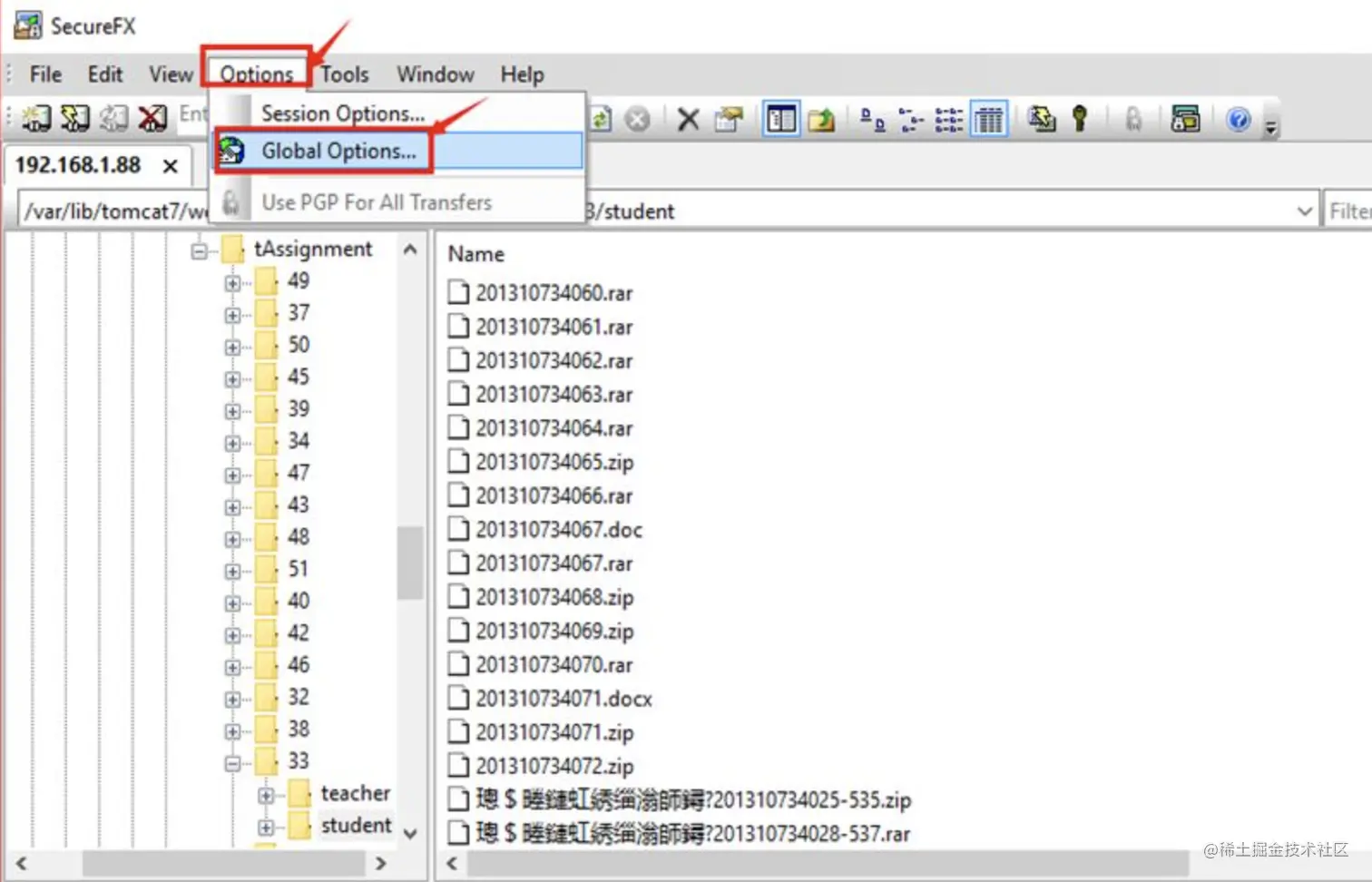The width and height of the screenshot is (1372, 882).
Task: Click the SecureFX title bar icon
Action: pos(27,25)
